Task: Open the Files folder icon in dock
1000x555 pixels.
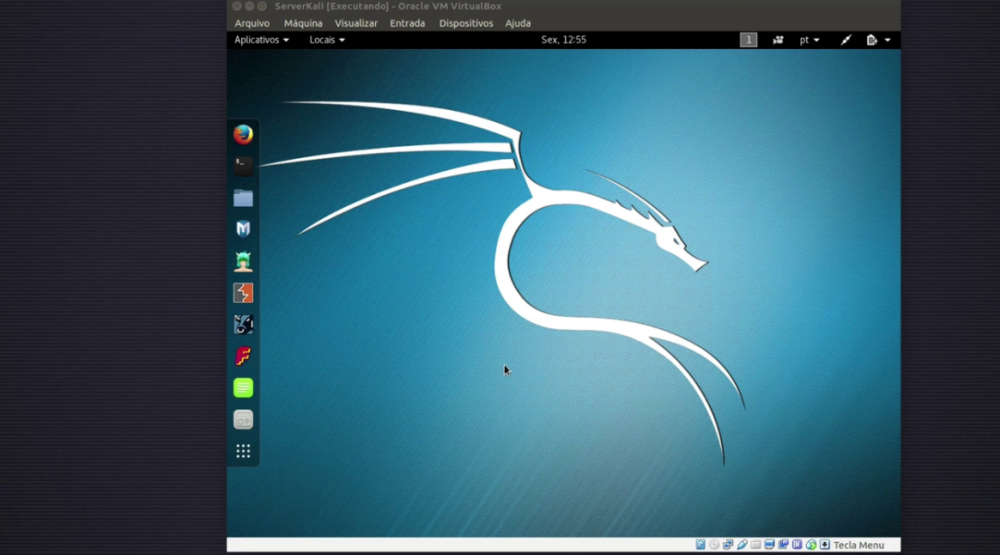Action: click(243, 198)
